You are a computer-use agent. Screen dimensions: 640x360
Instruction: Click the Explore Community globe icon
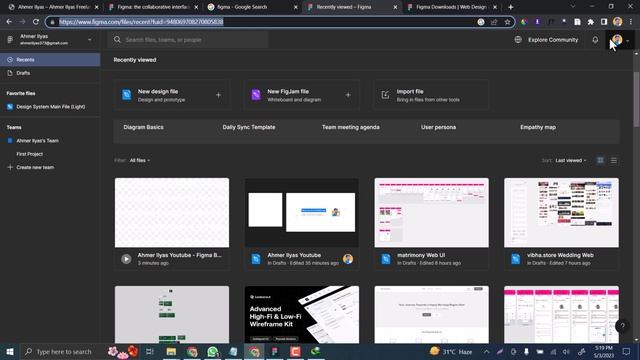point(518,40)
